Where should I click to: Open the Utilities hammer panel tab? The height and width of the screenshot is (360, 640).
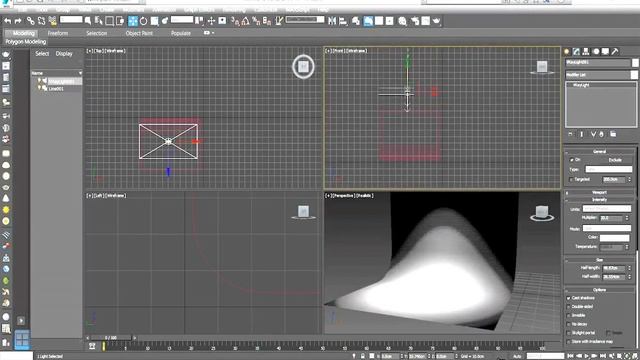615,51
